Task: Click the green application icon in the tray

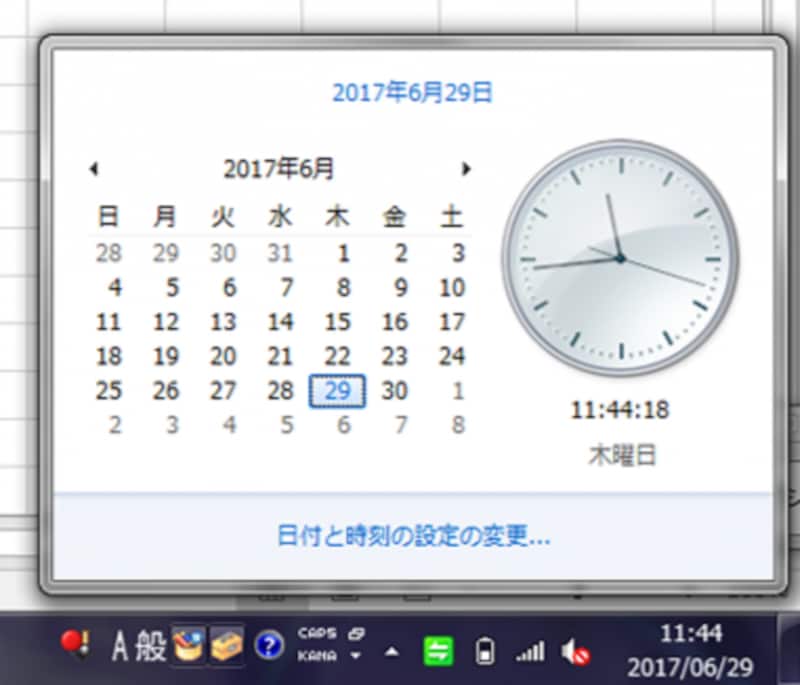Action: 437,648
